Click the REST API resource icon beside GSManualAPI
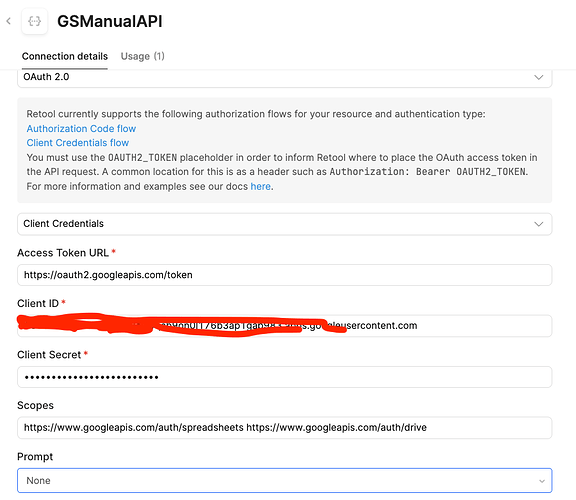 click(35, 21)
